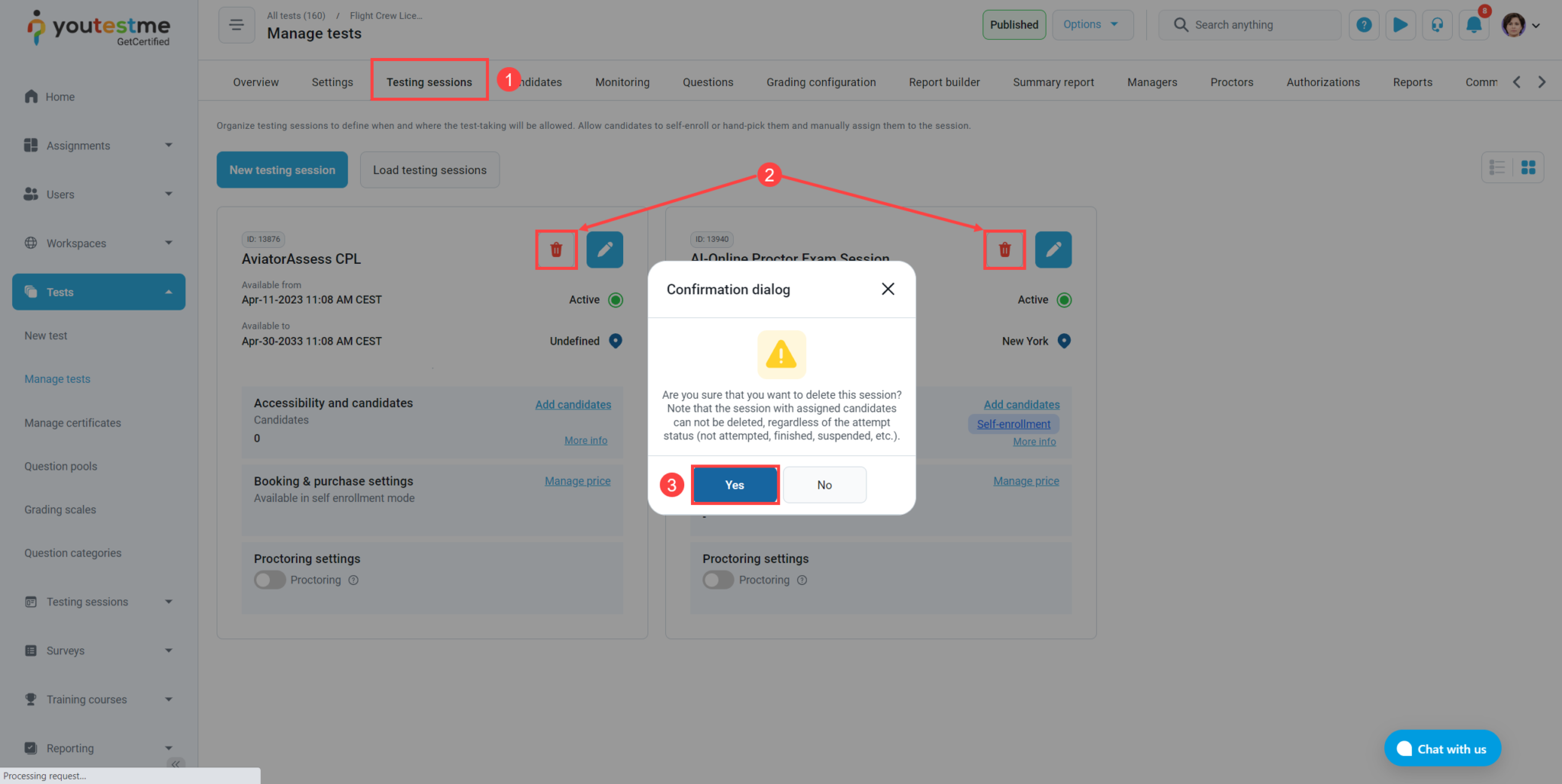Screen dimensions: 1562x784
Task: Expand the Assignments sidebar menu
Action: tap(99, 146)
